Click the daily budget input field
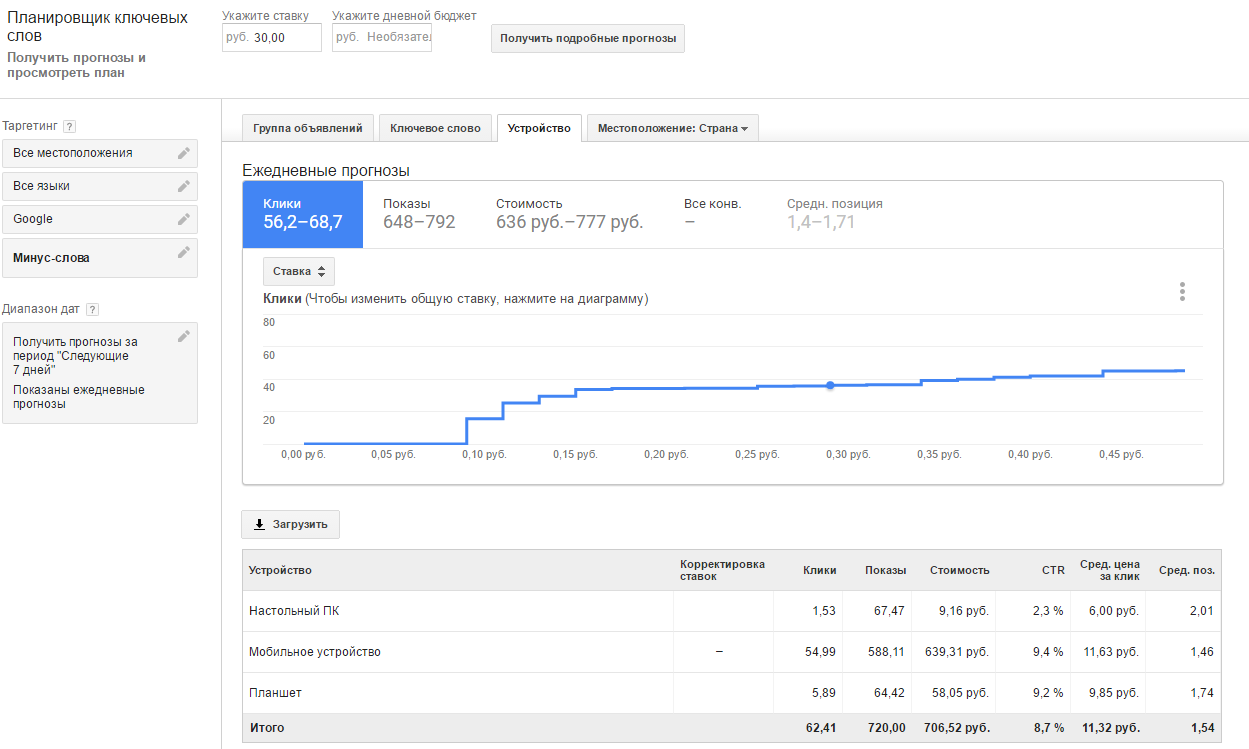 pos(396,38)
